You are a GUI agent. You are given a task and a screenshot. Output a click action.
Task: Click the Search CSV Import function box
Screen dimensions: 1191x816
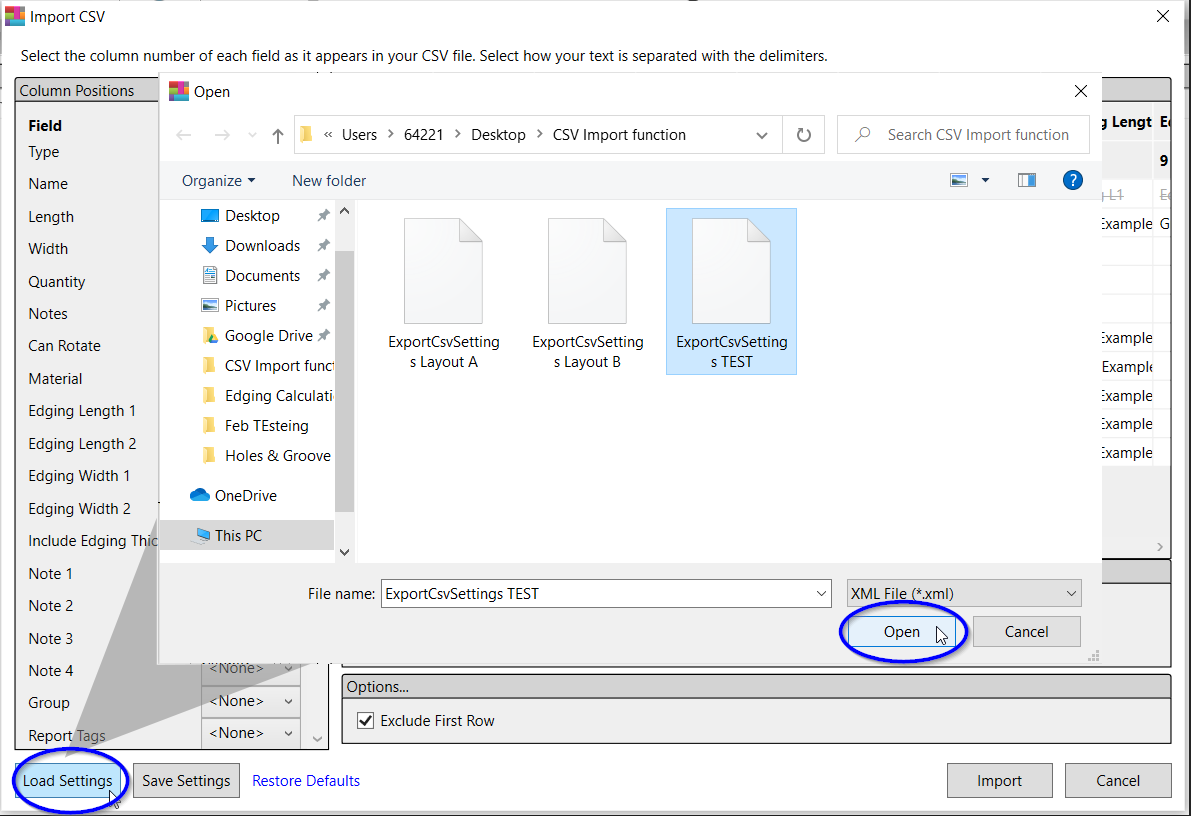point(963,134)
